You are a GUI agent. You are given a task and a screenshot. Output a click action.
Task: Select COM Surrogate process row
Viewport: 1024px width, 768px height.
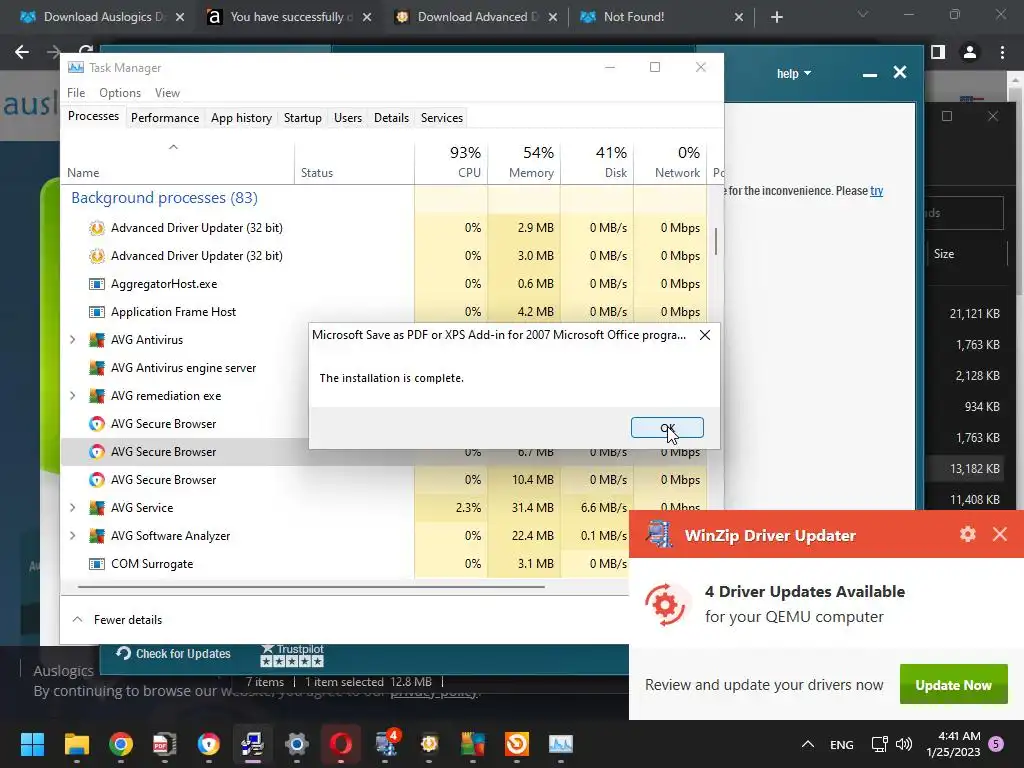(345, 564)
